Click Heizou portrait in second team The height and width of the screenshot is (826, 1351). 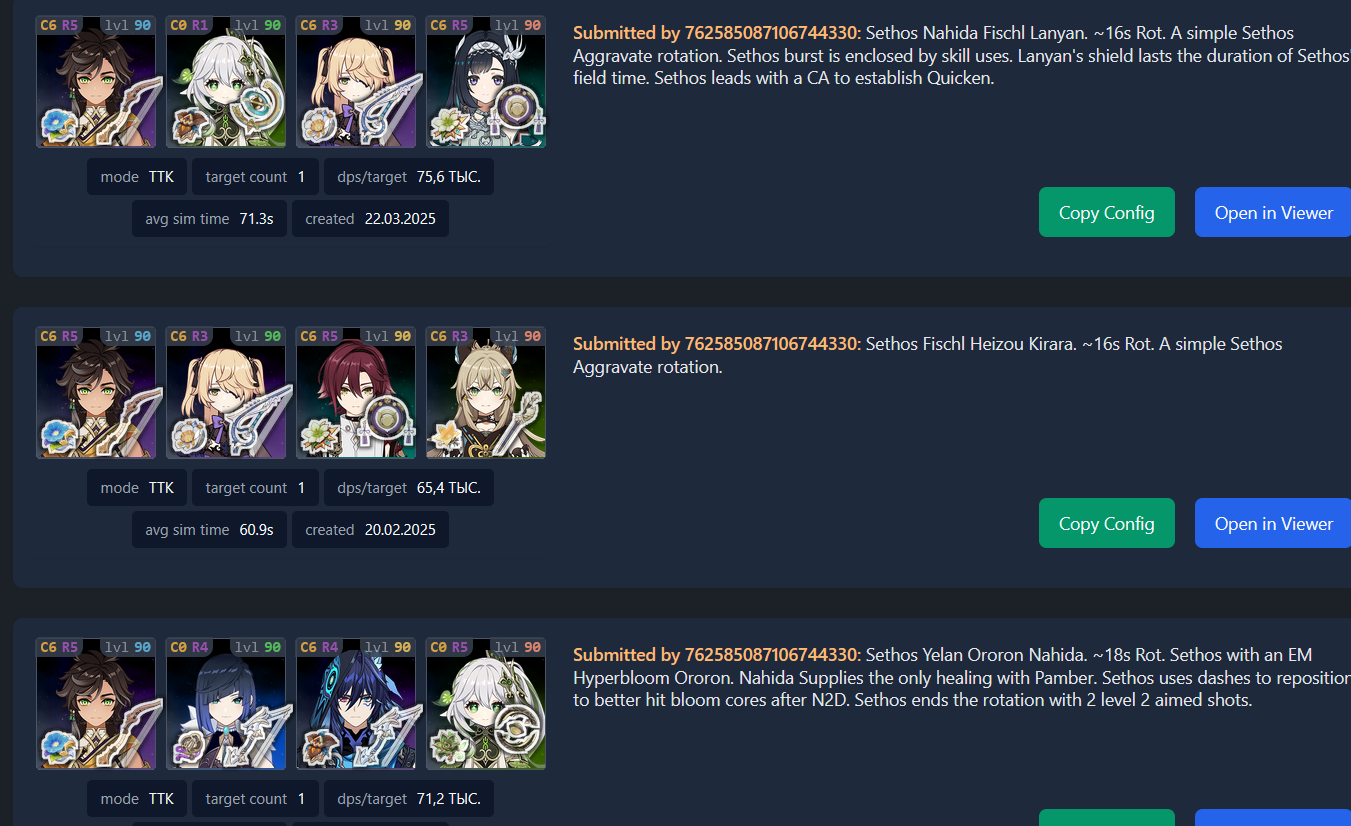pyautogui.click(x=356, y=393)
